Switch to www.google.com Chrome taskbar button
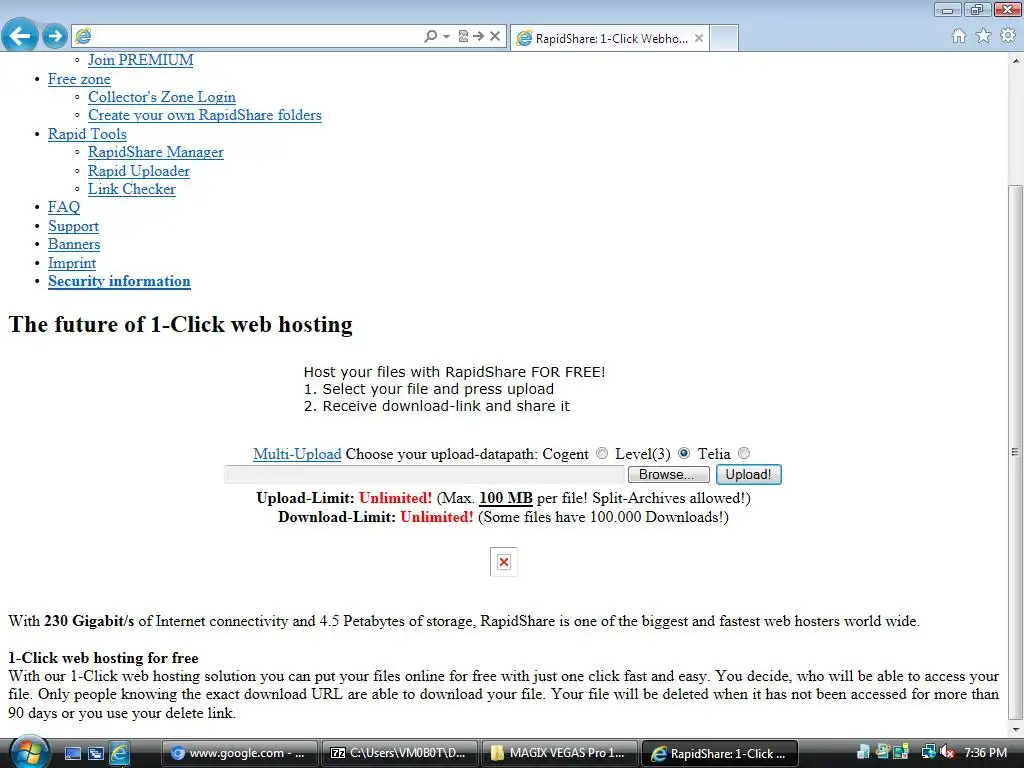The image size is (1024, 768). pos(239,753)
